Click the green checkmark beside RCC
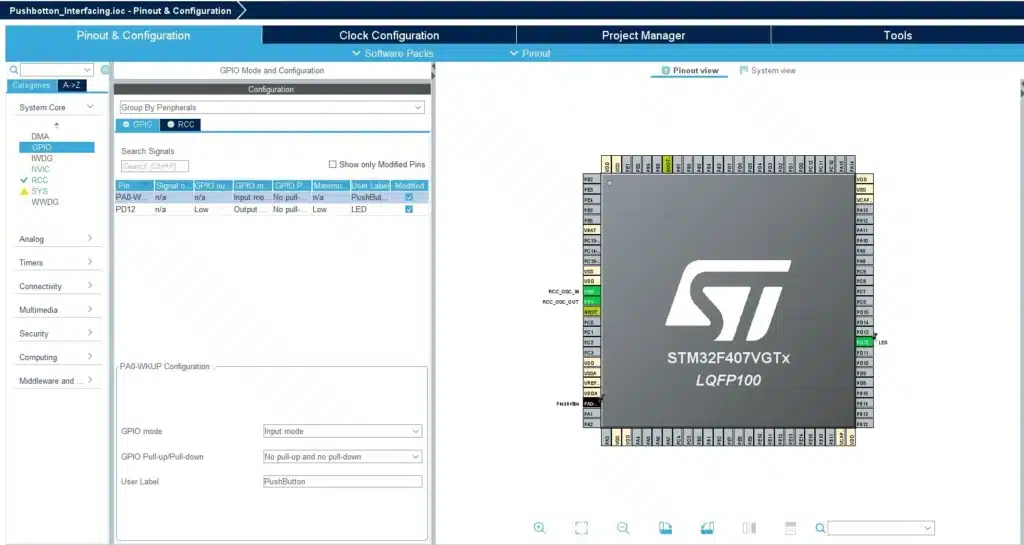This screenshot has height=545, width=1024. point(24,180)
